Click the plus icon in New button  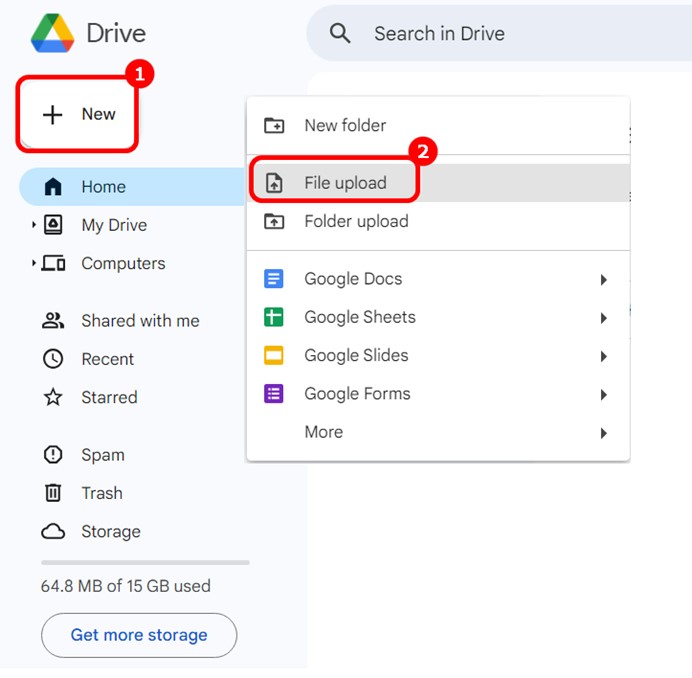point(53,115)
